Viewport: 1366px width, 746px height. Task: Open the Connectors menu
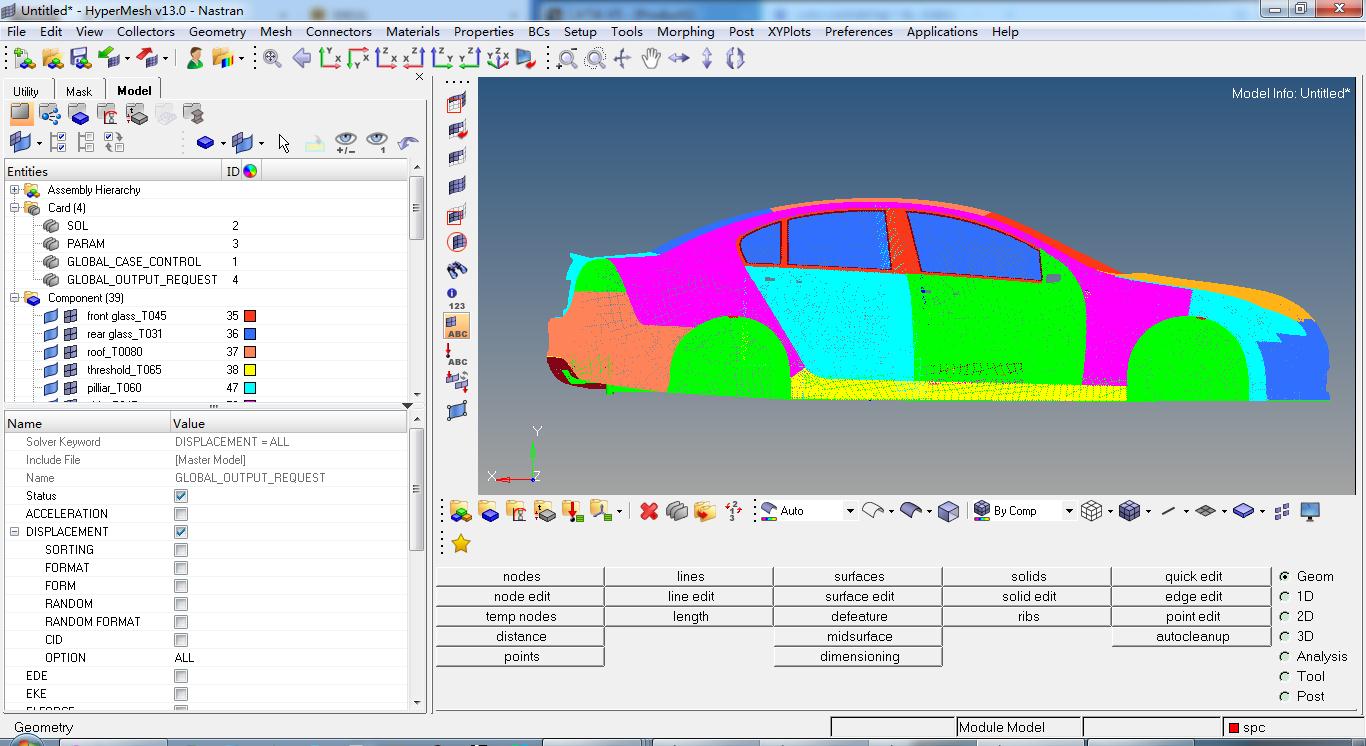338,31
